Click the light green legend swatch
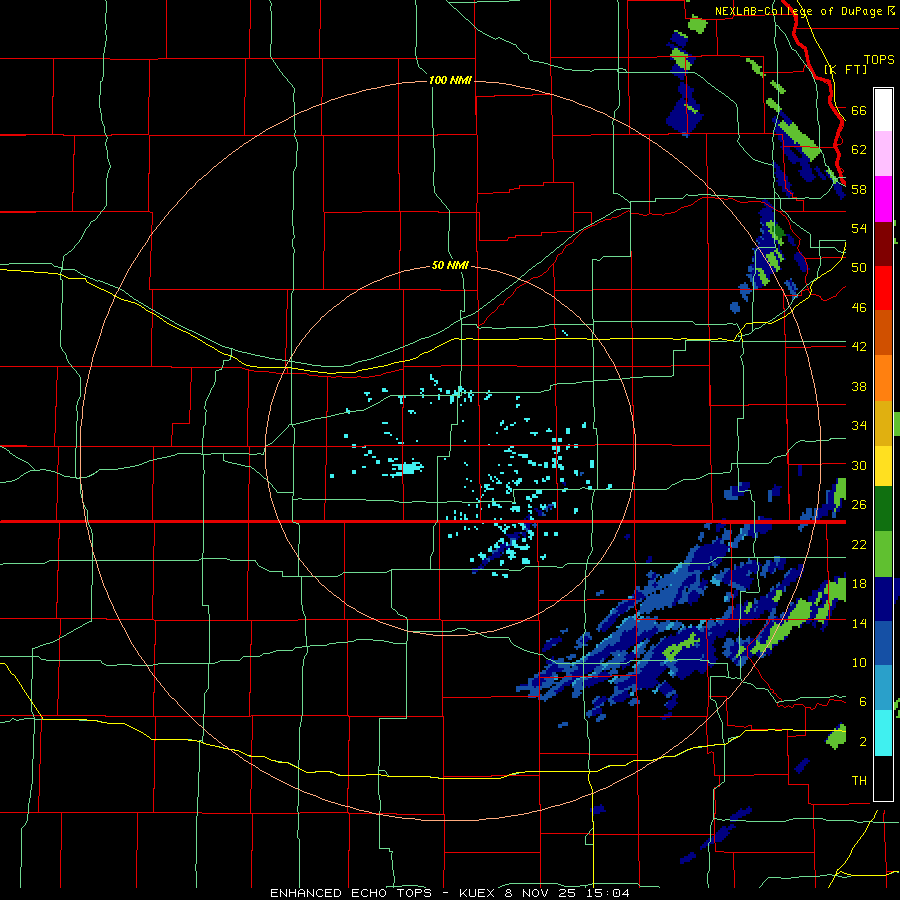The width and height of the screenshot is (900, 900). [x=883, y=554]
